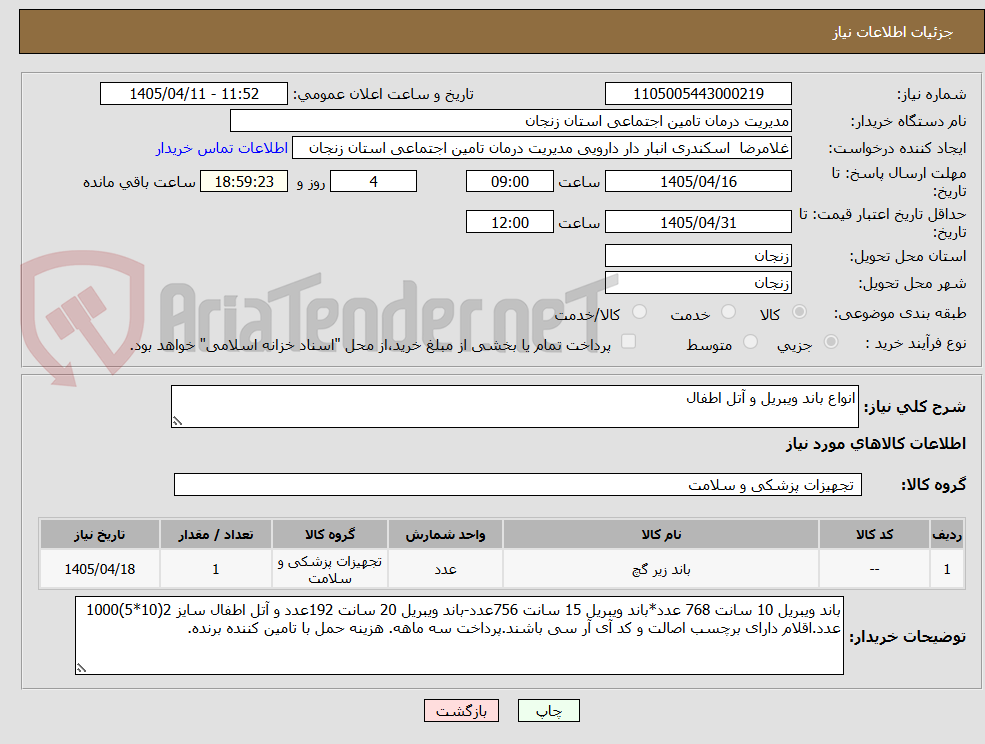
Task: Click the delivery province field زنجان
Action: click(x=698, y=256)
